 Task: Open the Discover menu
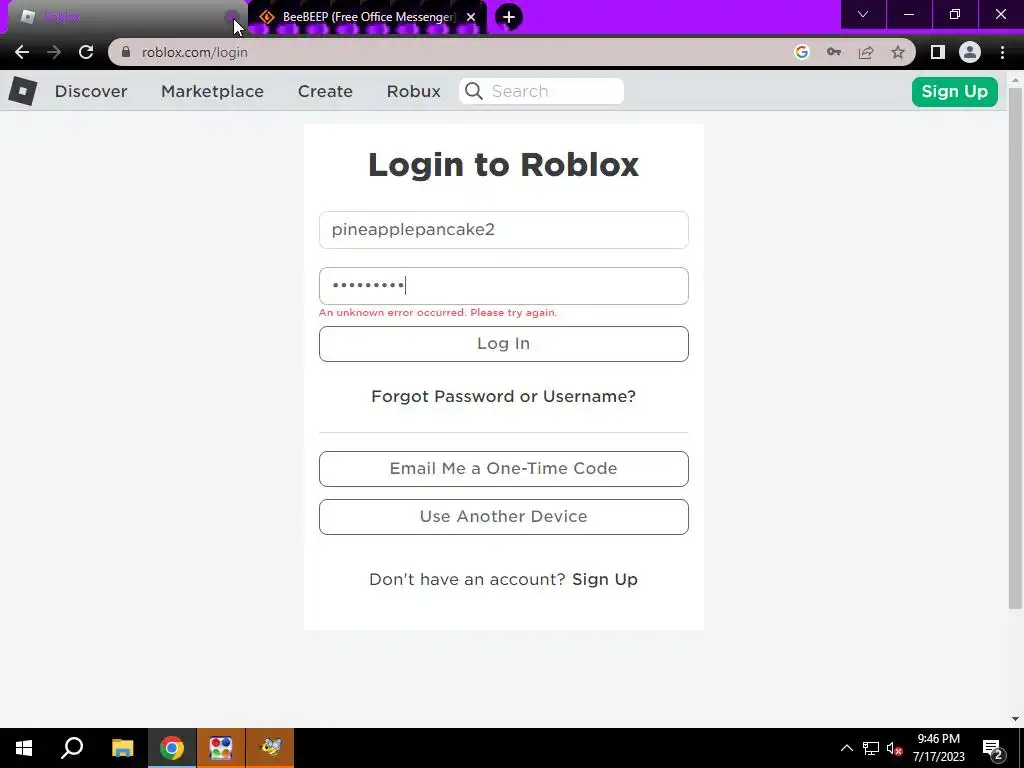click(x=91, y=91)
